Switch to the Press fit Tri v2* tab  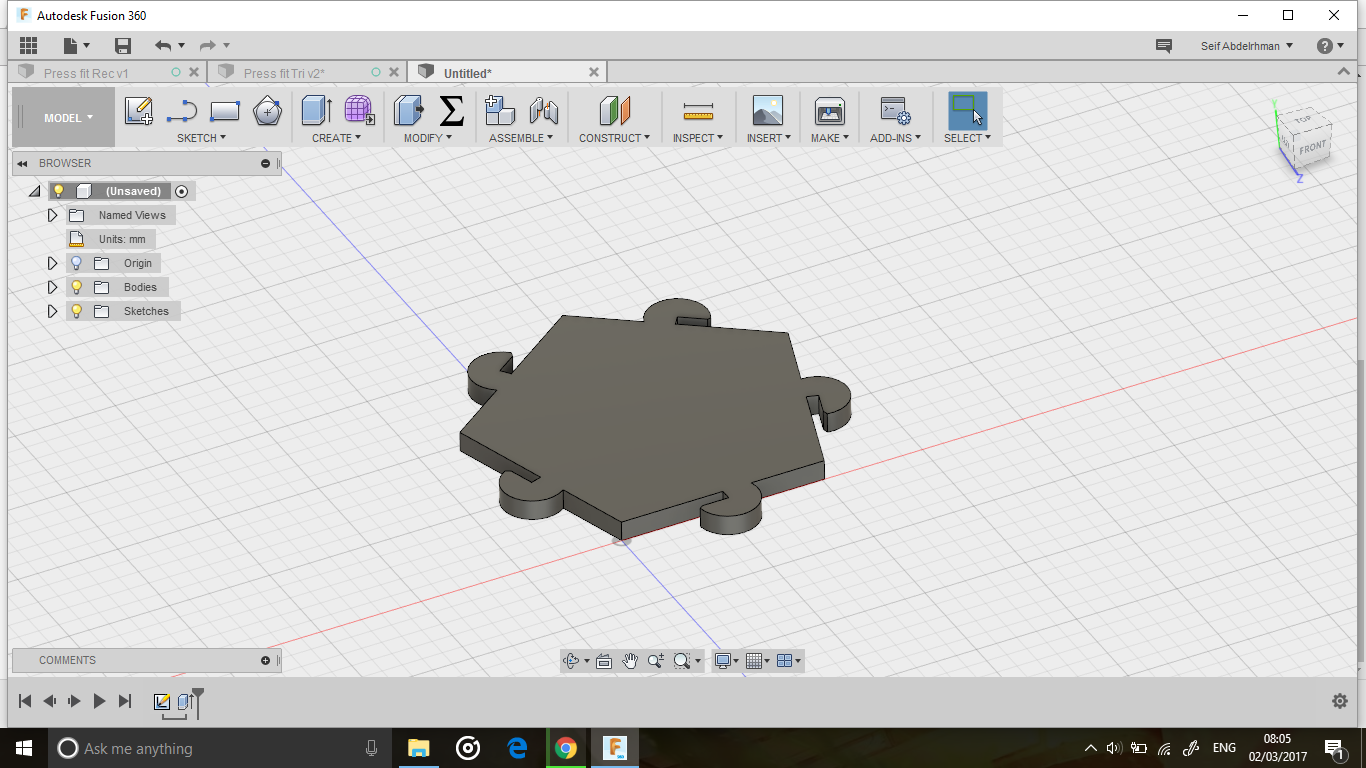[284, 73]
